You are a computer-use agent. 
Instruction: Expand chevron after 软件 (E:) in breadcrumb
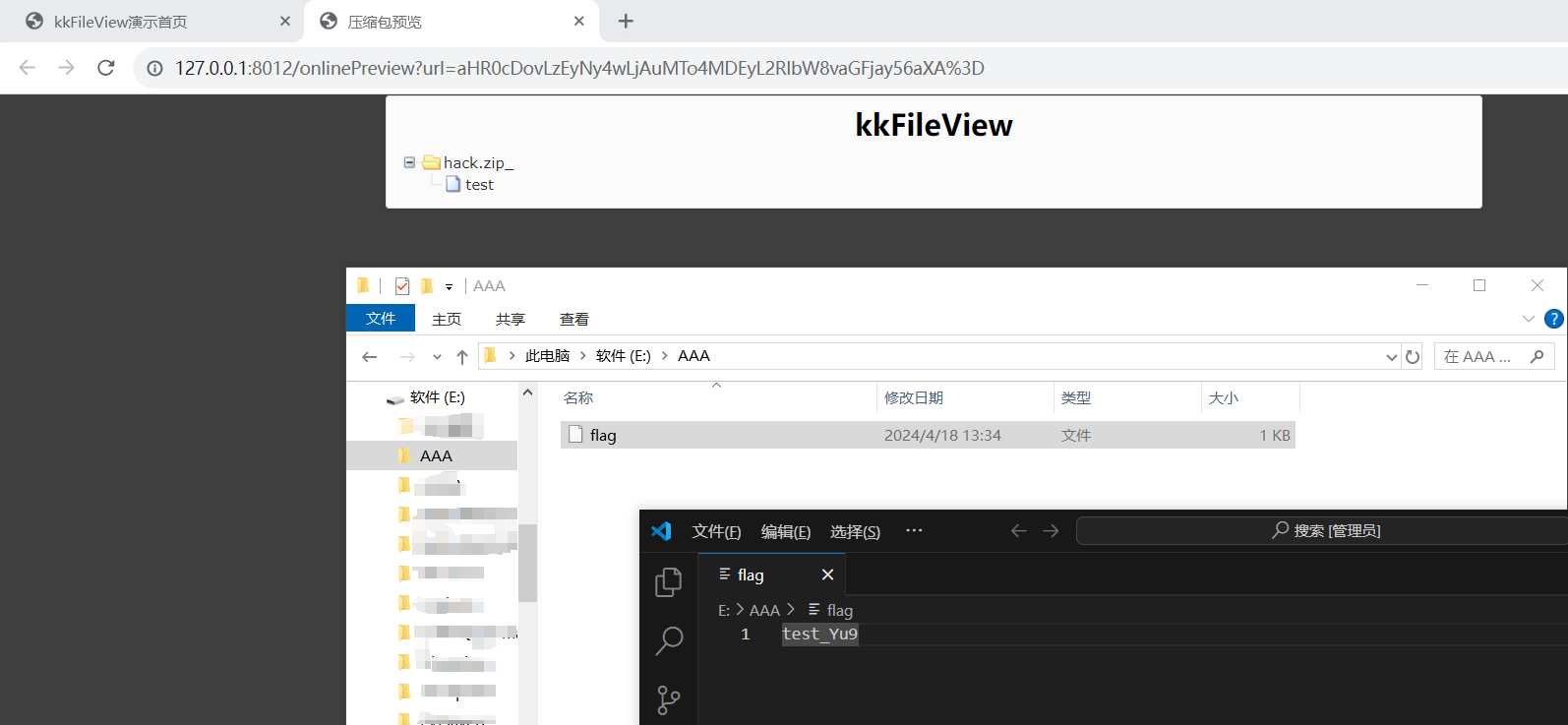click(x=664, y=356)
